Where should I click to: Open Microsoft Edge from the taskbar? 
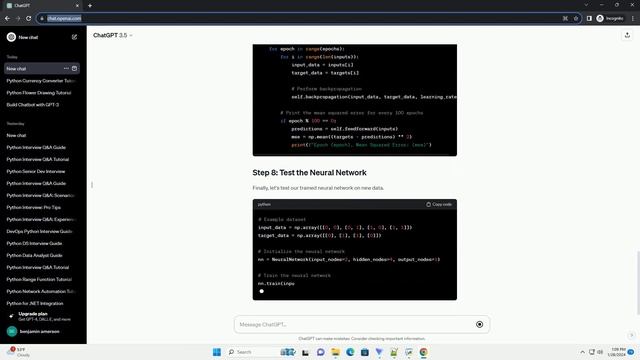click(350, 352)
